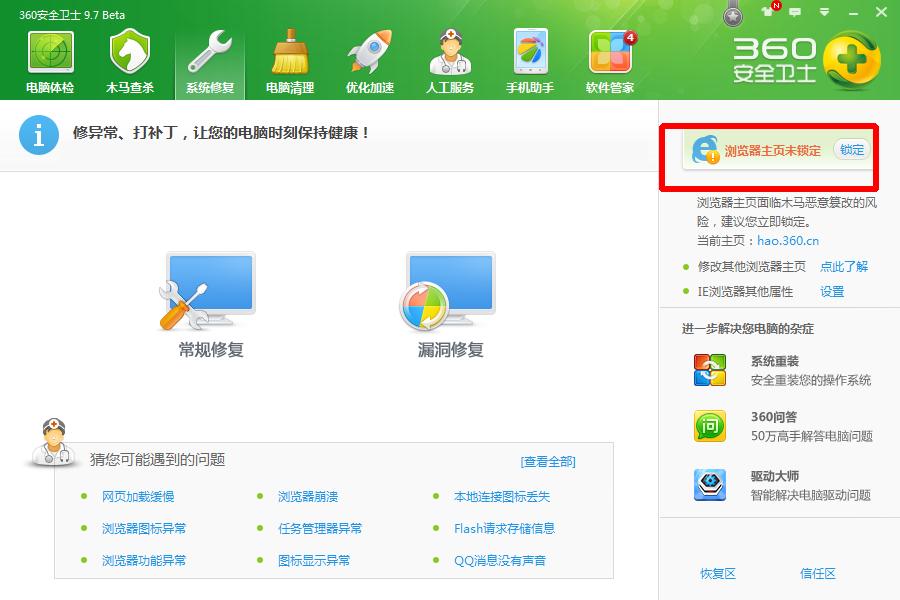
Task: Select the 系统修复 wrench tab
Action: [210, 63]
